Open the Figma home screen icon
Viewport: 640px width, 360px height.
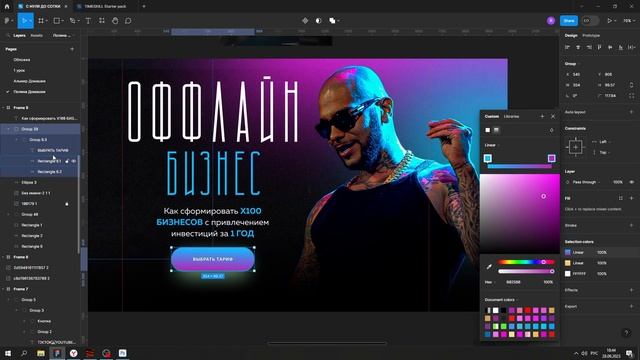point(7,7)
